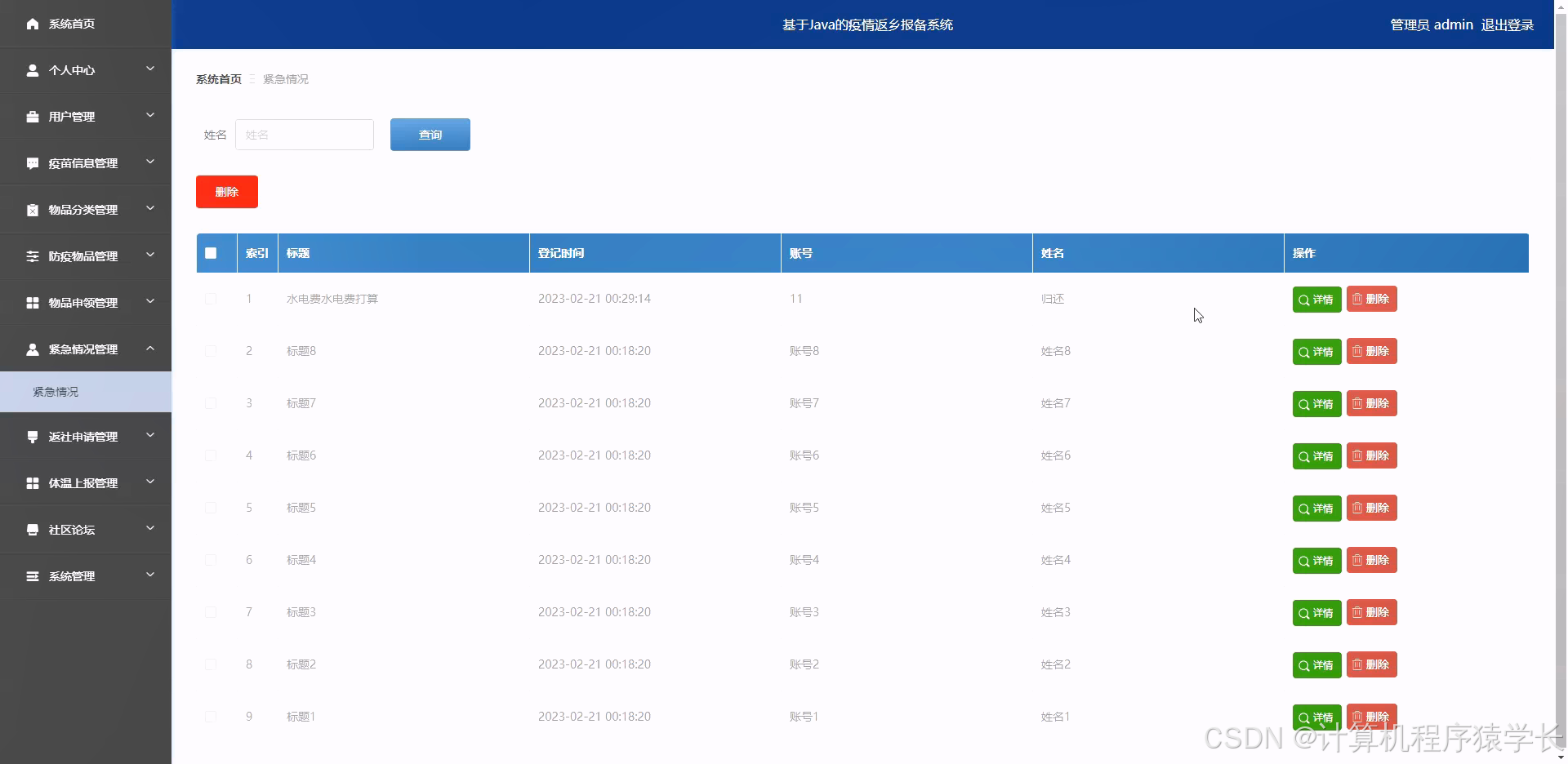The width and height of the screenshot is (1568, 764).
Task: Click the sliders icon beside 防疫物品管理
Action: click(x=33, y=256)
